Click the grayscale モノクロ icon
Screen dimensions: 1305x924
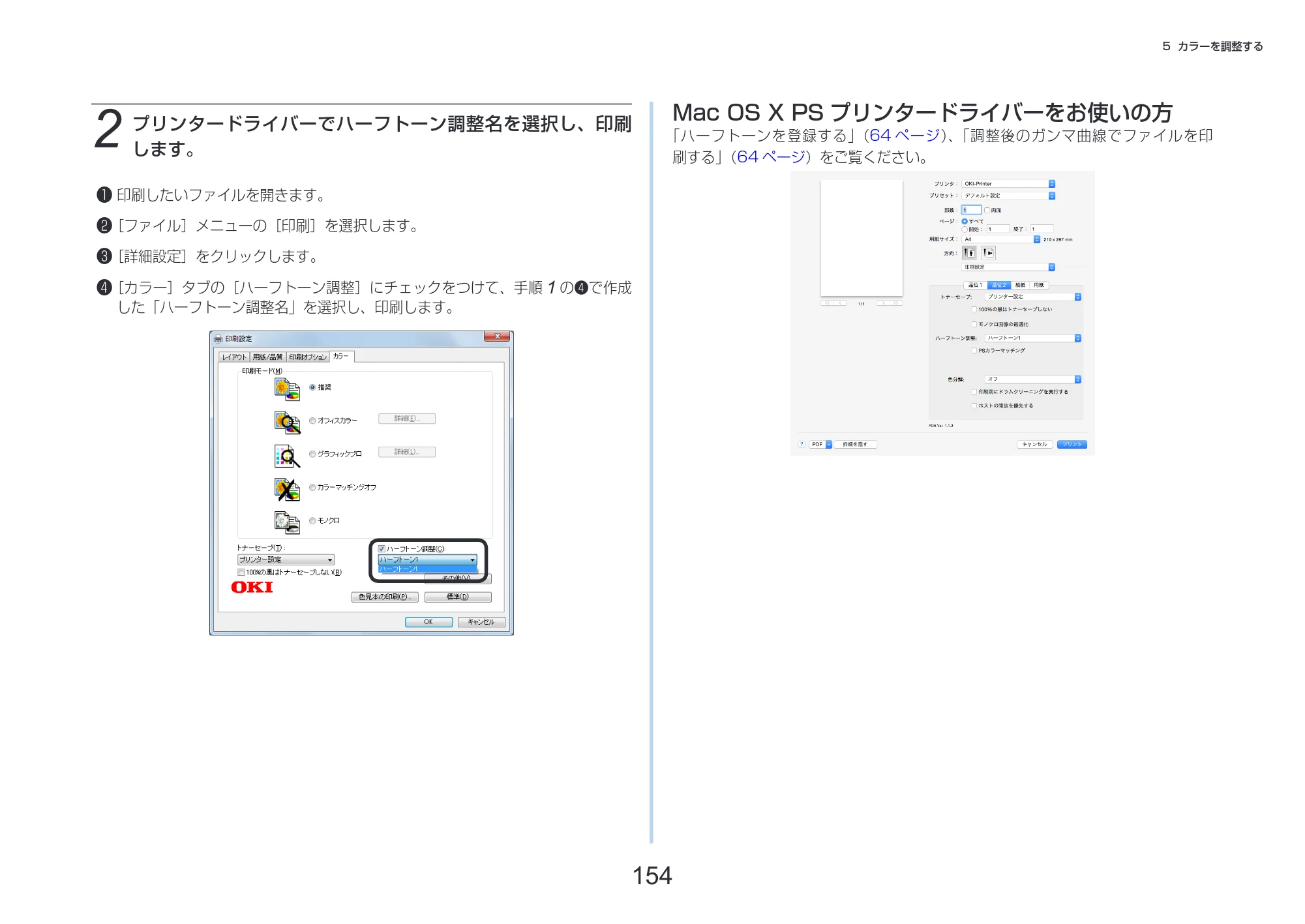pos(287,522)
